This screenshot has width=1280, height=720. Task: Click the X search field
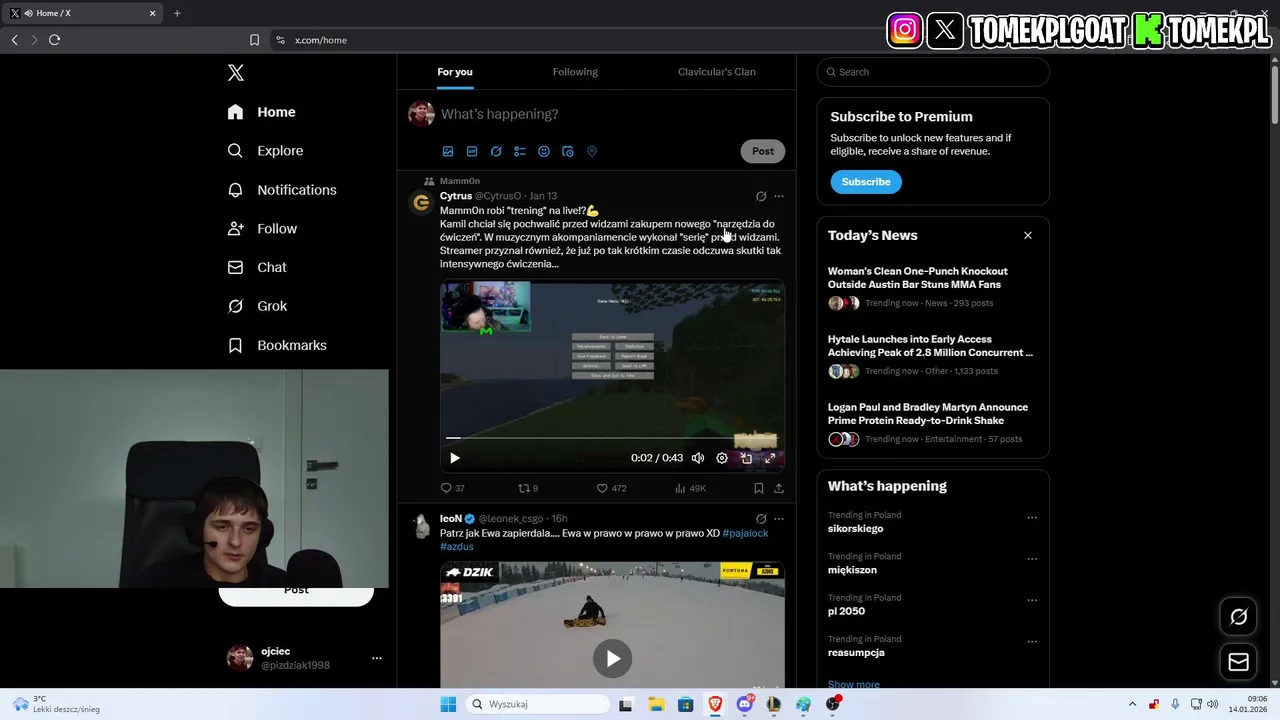click(x=933, y=72)
